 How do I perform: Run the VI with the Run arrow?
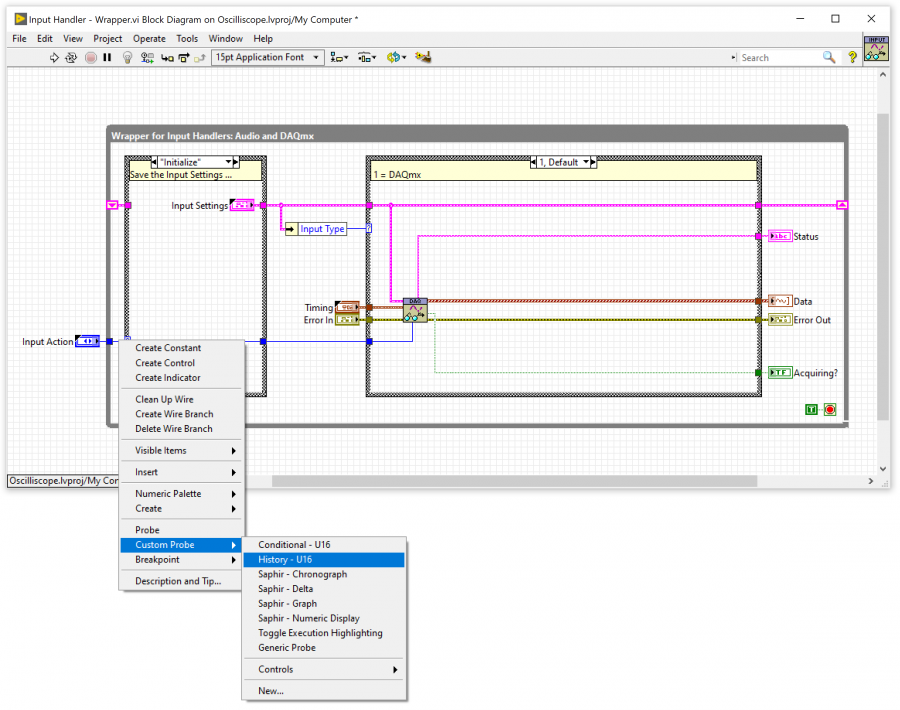click(52, 57)
